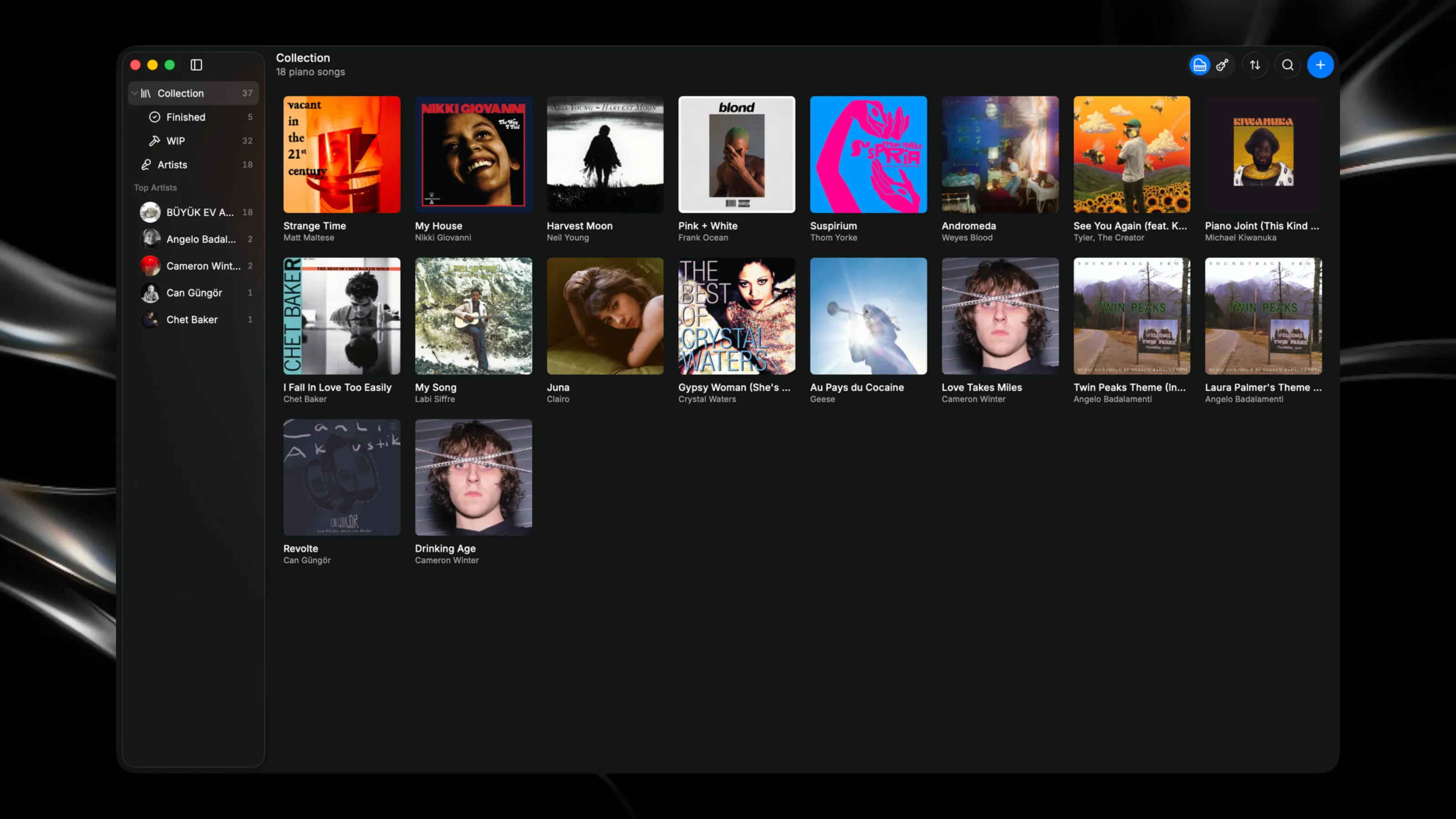This screenshot has width=1456, height=819.
Task: Open the Andromeda album cover
Action: [x=1001, y=154]
